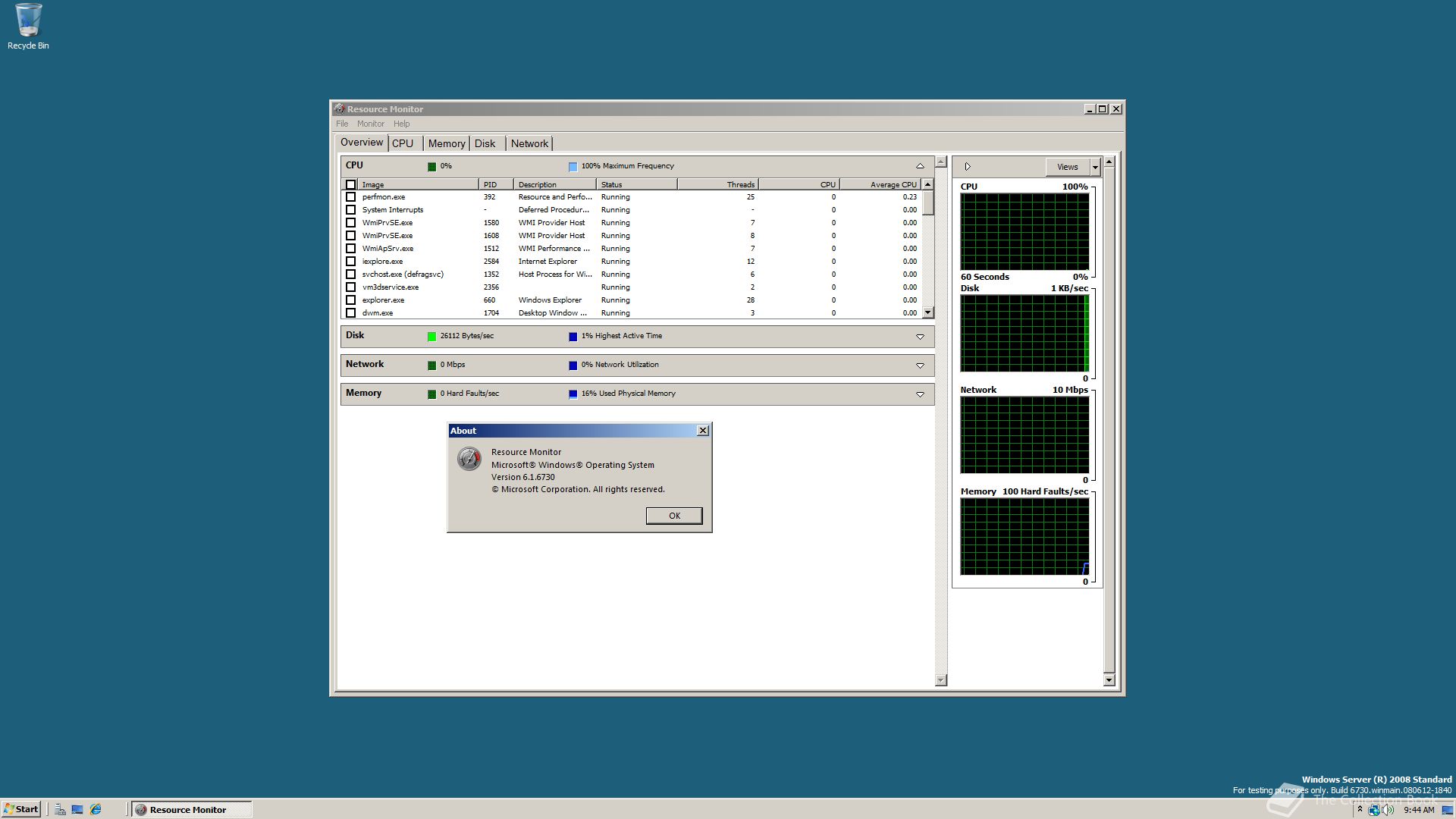This screenshot has width=1456, height=819.
Task: Select the Overview tab
Action: tap(362, 143)
